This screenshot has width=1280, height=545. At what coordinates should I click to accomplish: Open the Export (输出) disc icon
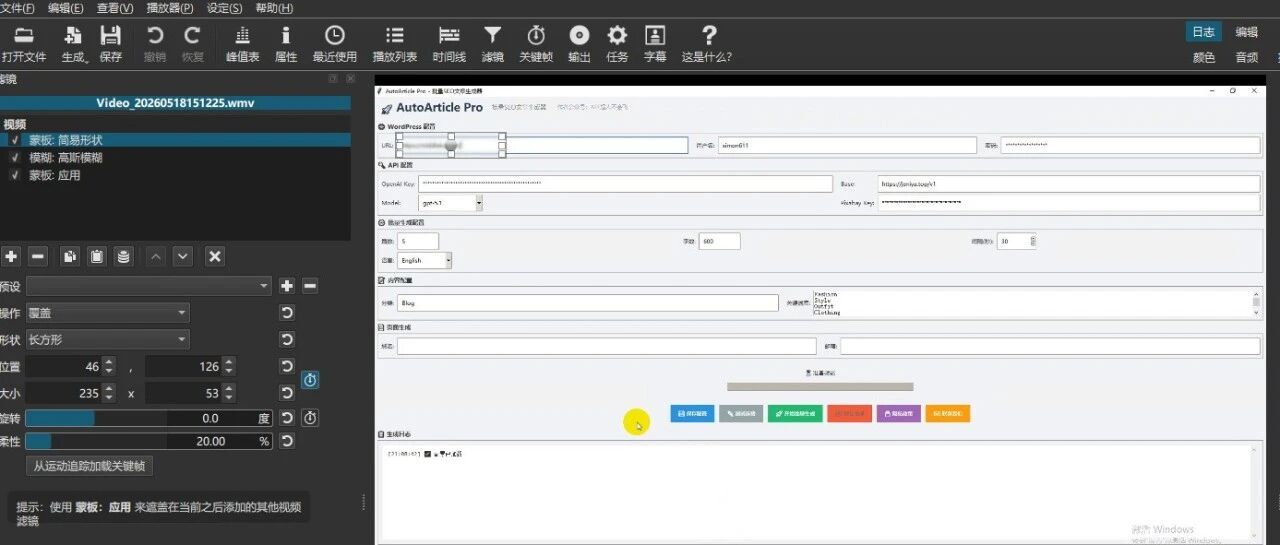tap(579, 44)
